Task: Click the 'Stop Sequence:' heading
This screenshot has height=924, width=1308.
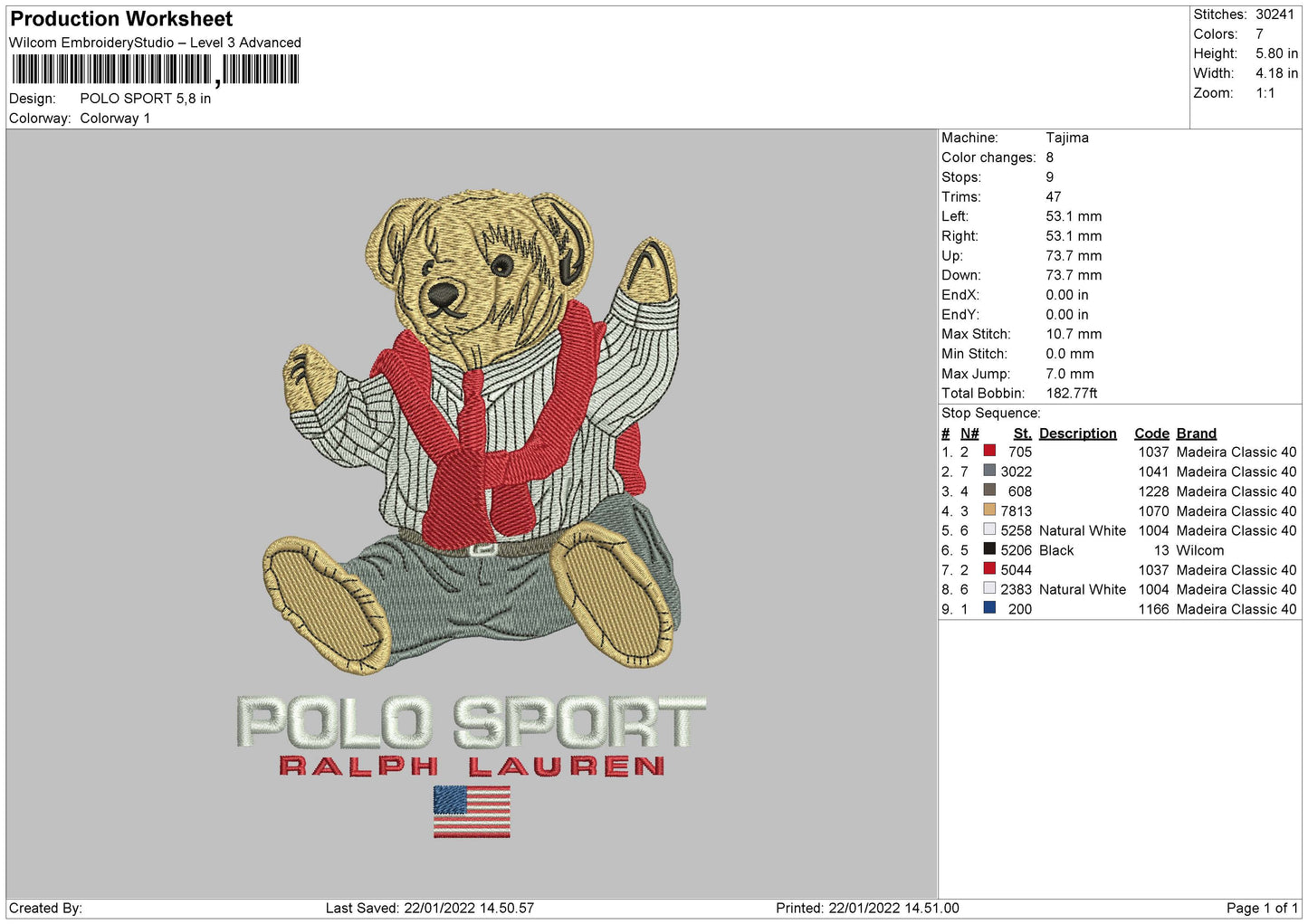Action: pos(991,414)
